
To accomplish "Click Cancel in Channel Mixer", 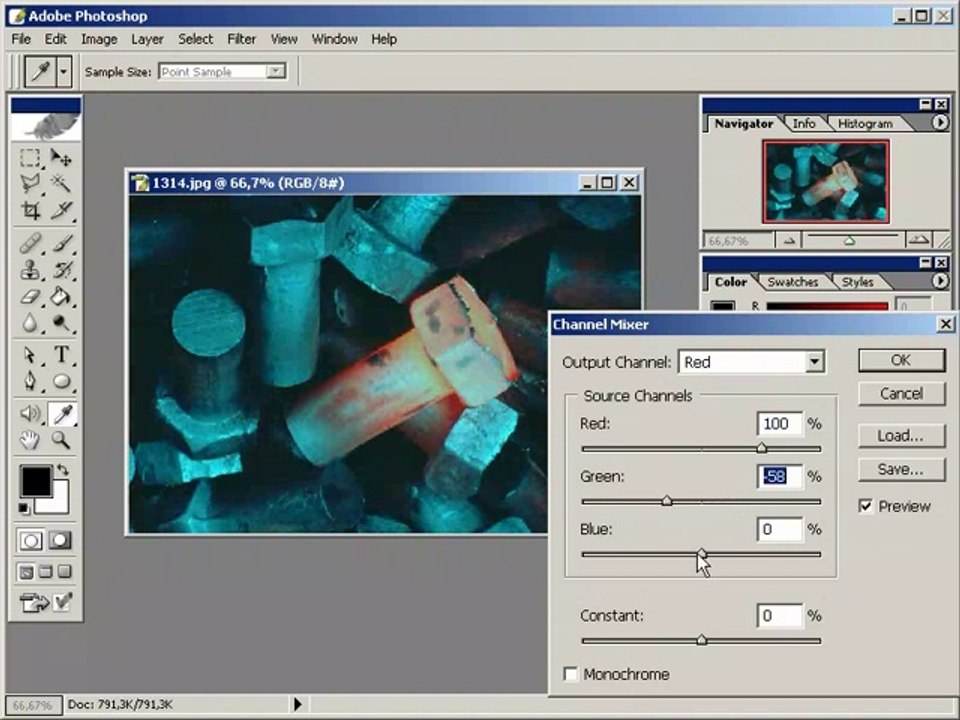I will (x=901, y=394).
